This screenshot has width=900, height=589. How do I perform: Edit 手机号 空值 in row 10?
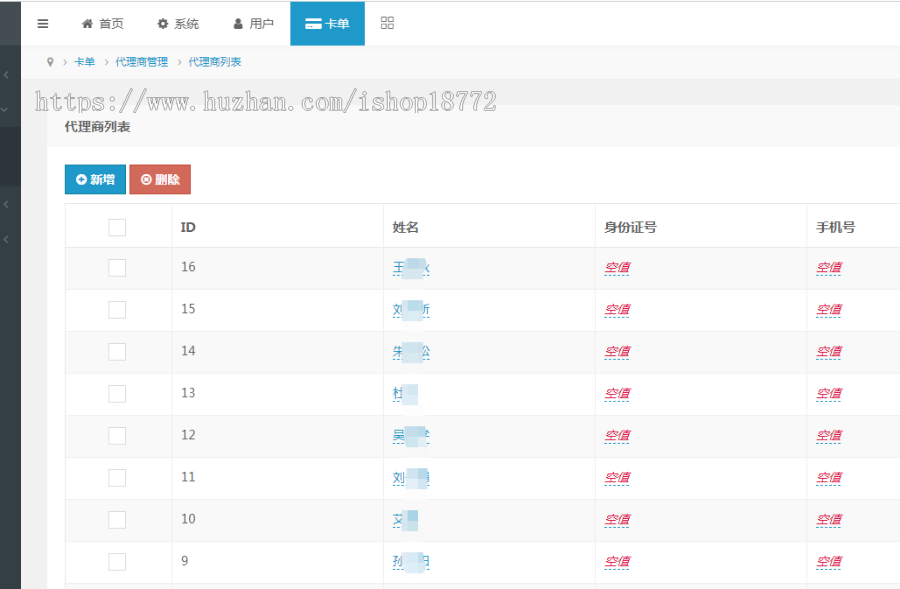pos(829,520)
